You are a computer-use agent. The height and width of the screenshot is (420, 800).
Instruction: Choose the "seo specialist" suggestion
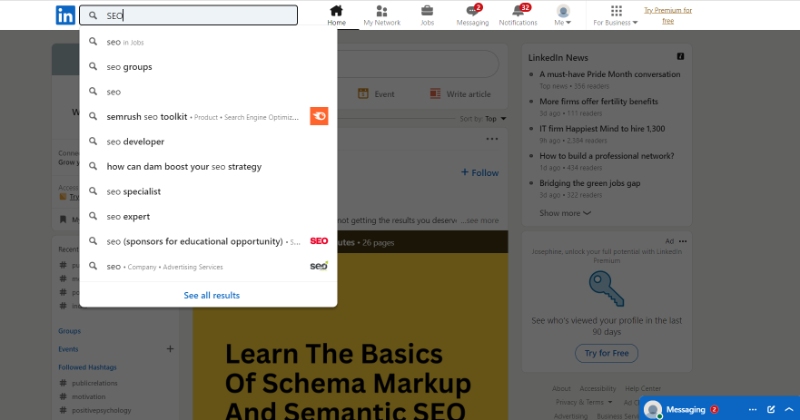coord(134,191)
